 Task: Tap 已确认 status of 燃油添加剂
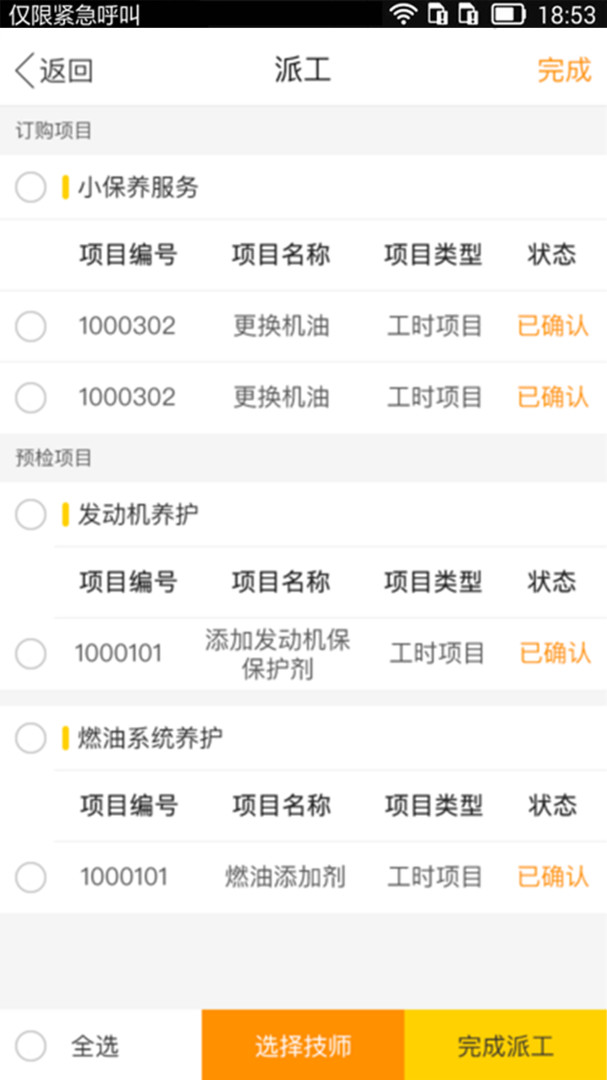coord(553,878)
